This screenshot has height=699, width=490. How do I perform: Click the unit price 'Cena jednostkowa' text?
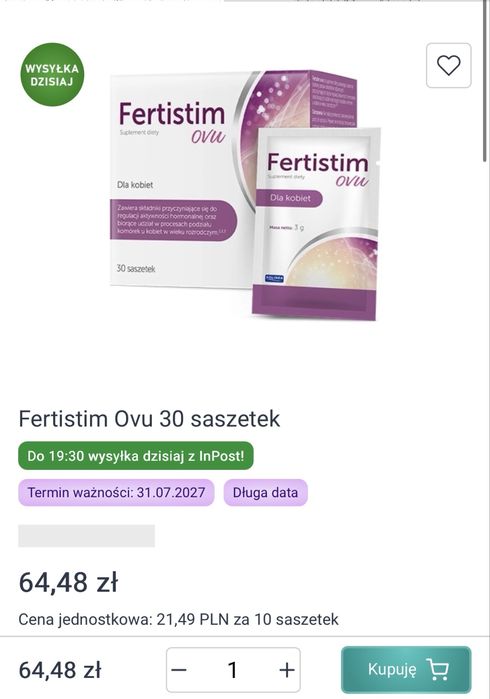[x=178, y=619]
